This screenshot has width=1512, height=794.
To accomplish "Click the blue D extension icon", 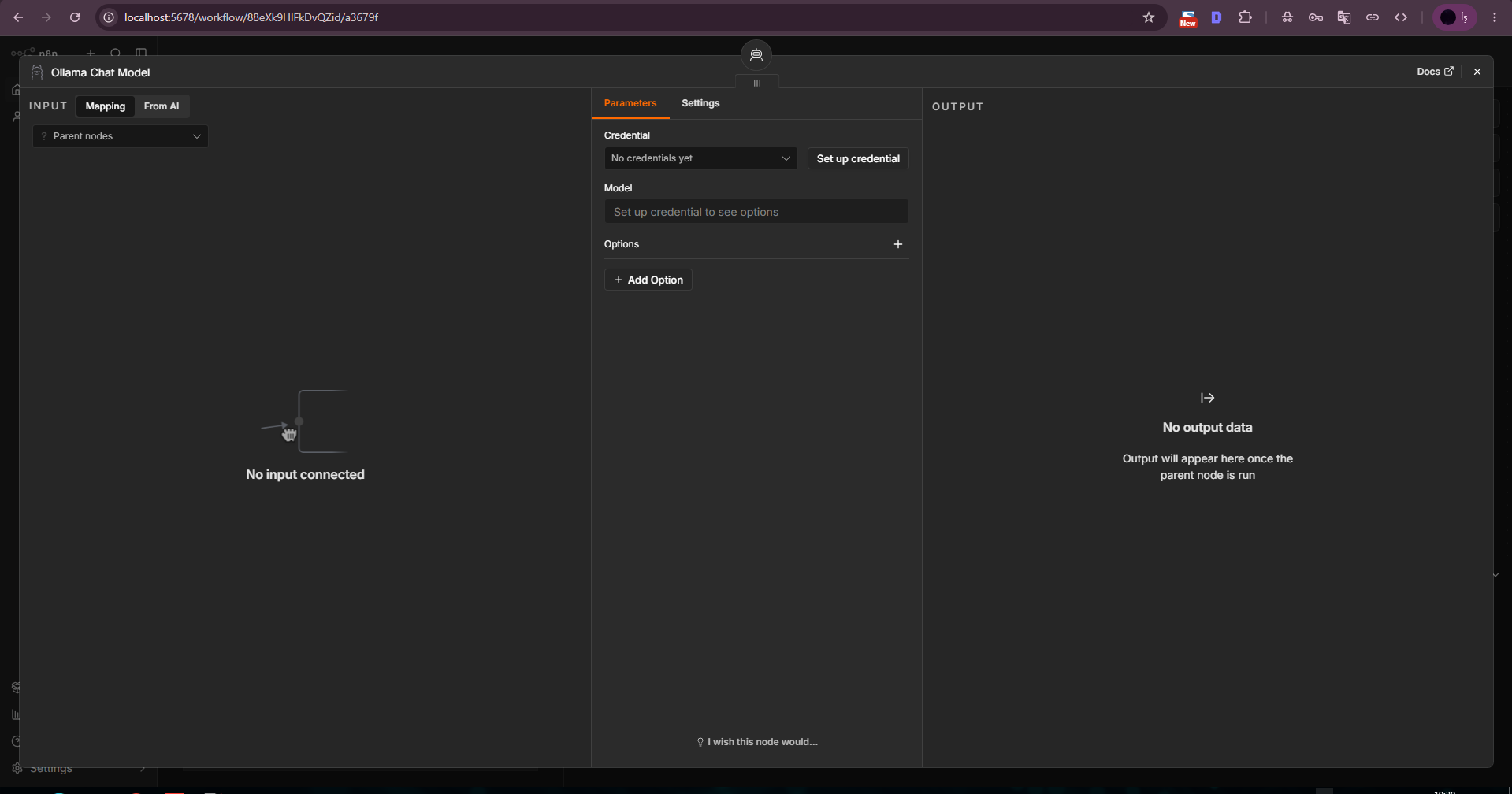I will [1216, 17].
